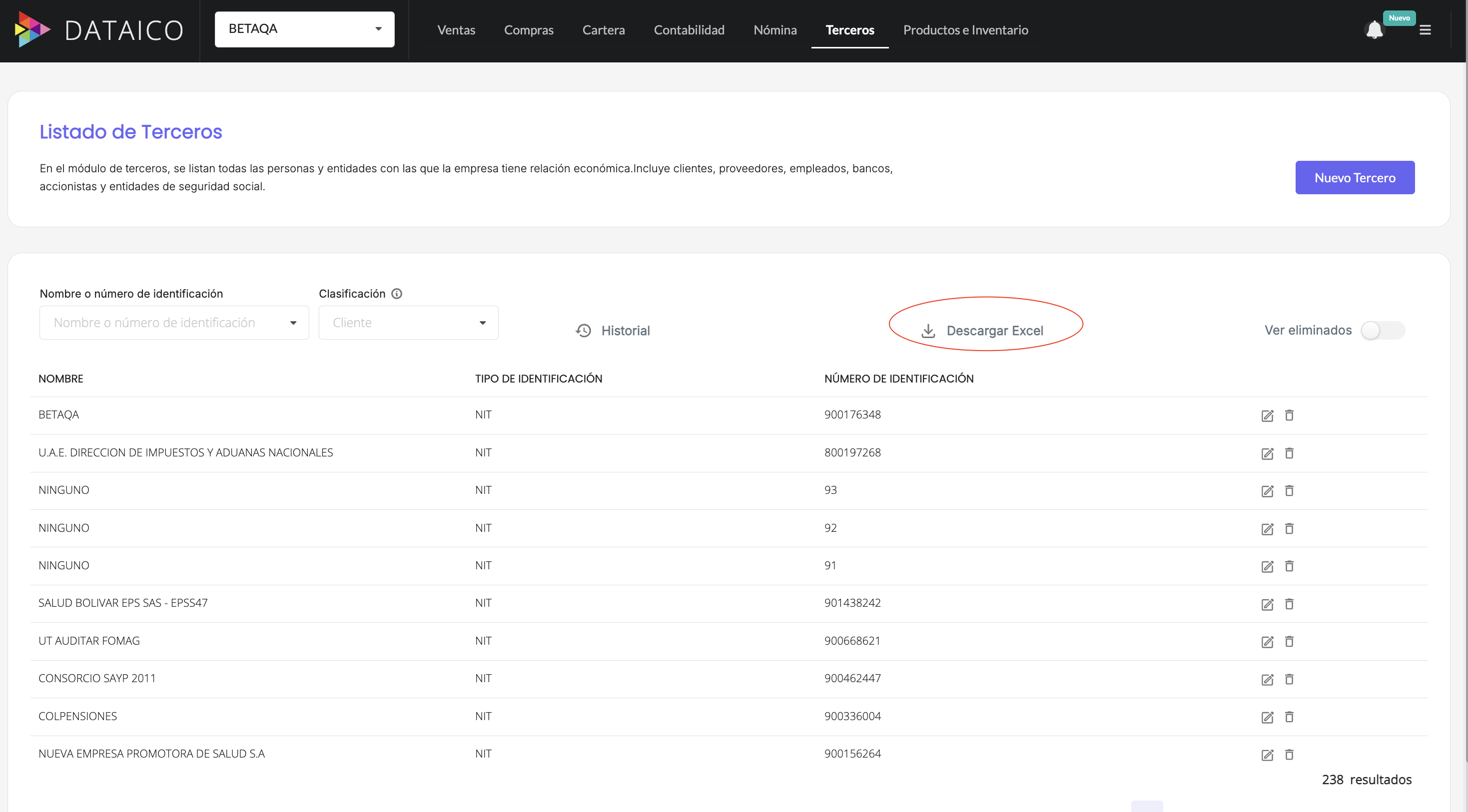Click the ID number 900156264

(852, 754)
